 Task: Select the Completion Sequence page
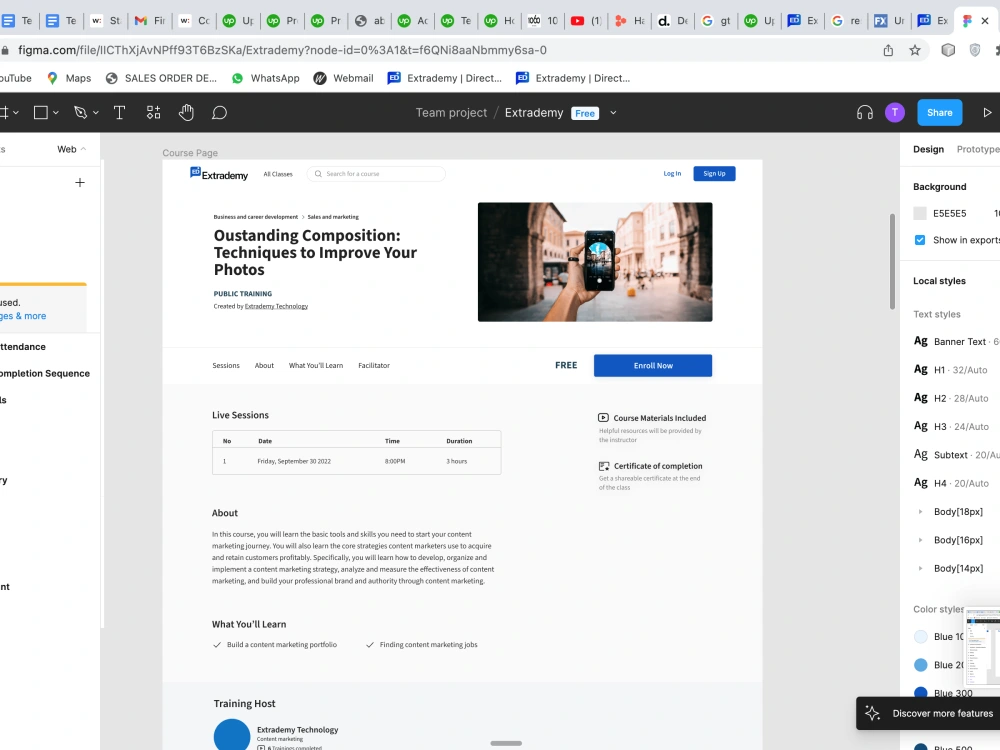click(45, 374)
